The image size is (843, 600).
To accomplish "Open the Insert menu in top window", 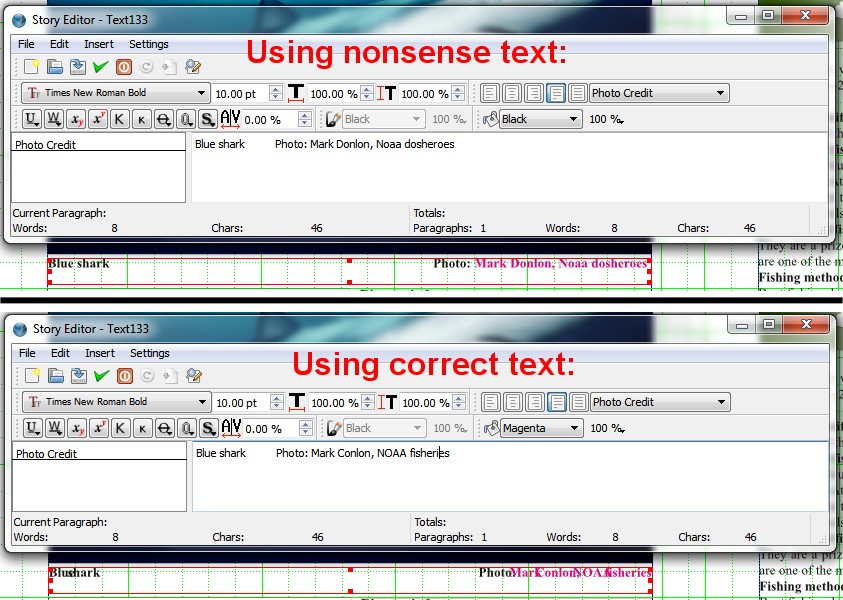I will (x=99, y=44).
